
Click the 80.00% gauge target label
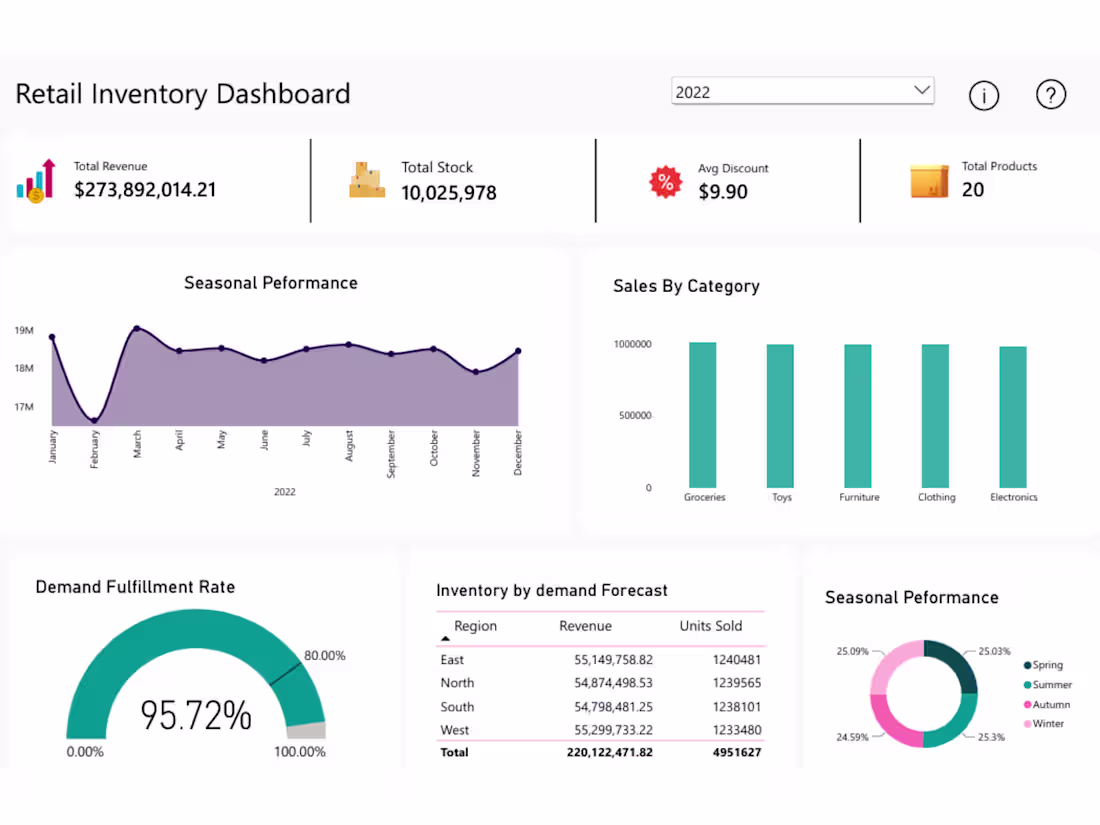tap(324, 655)
